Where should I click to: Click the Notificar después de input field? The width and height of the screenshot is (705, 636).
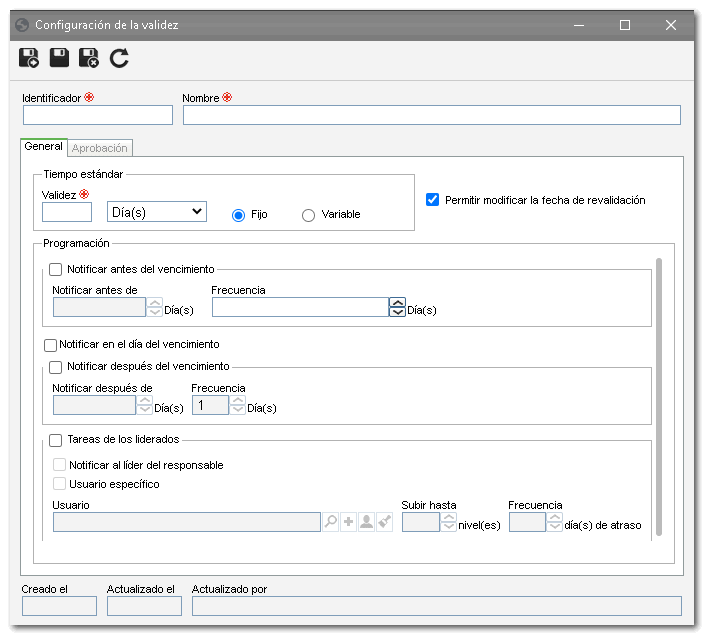click(94, 405)
